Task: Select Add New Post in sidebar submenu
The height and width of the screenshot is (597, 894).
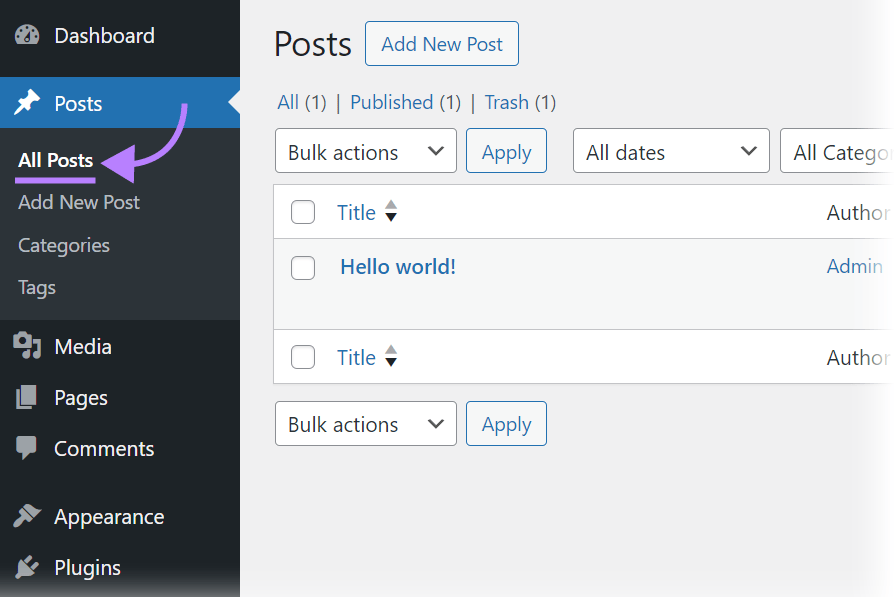Action: (x=79, y=202)
